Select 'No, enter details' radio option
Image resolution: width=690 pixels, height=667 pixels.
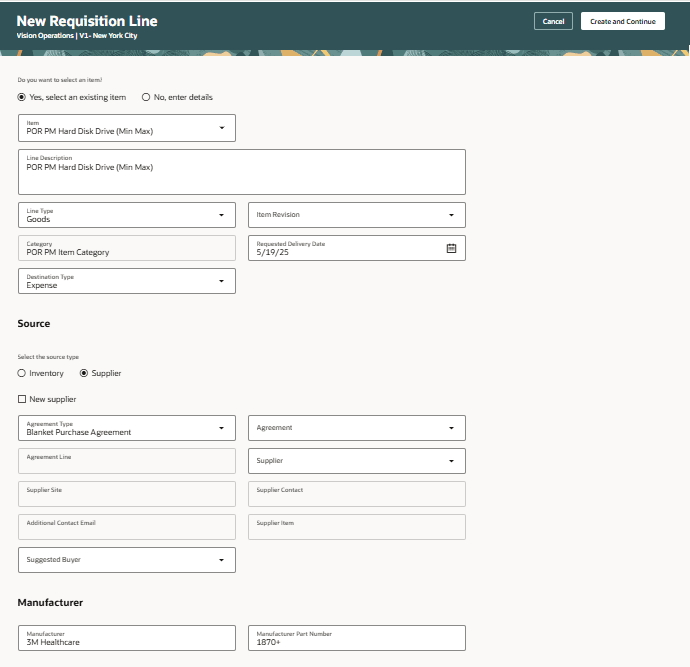click(x=146, y=97)
